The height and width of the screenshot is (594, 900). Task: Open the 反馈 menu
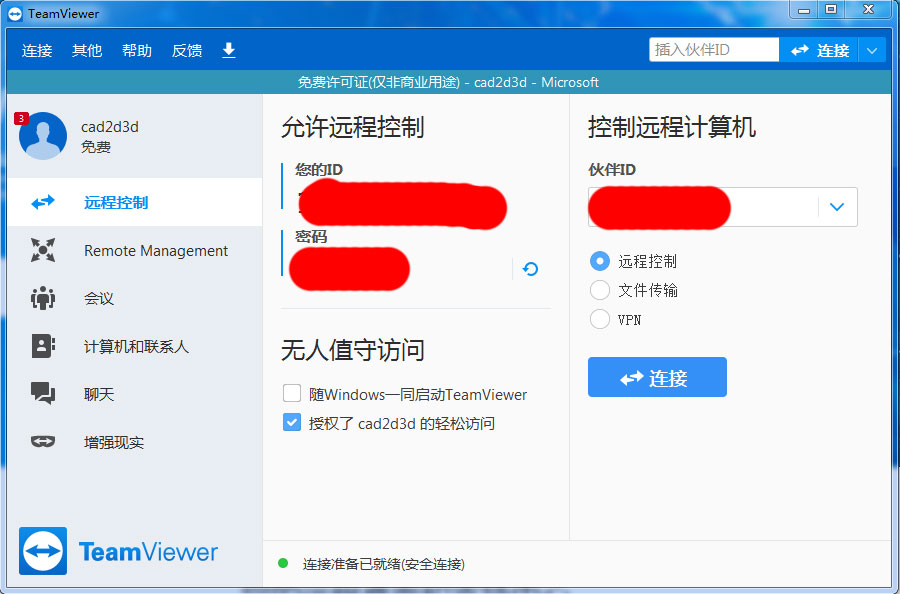pyautogui.click(x=187, y=51)
